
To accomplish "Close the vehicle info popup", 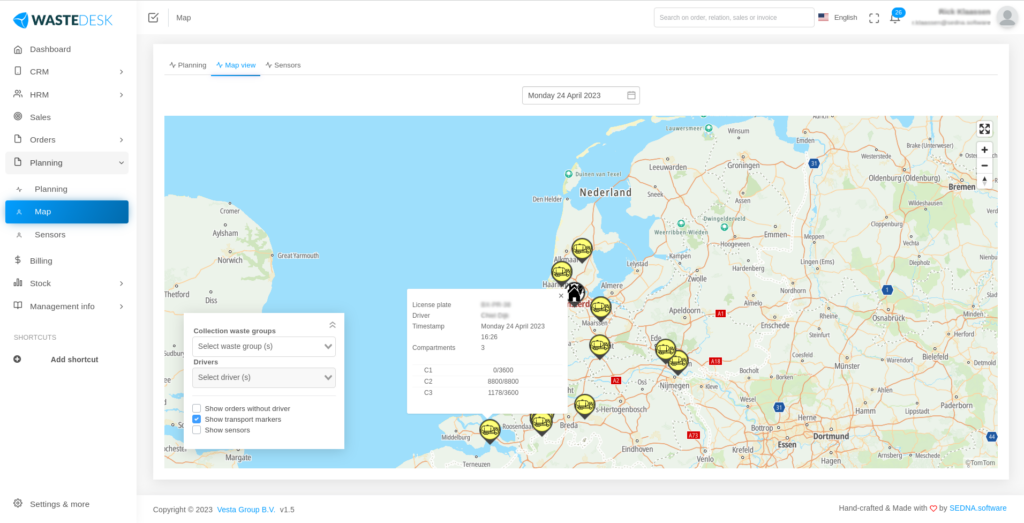I will click(x=560, y=296).
